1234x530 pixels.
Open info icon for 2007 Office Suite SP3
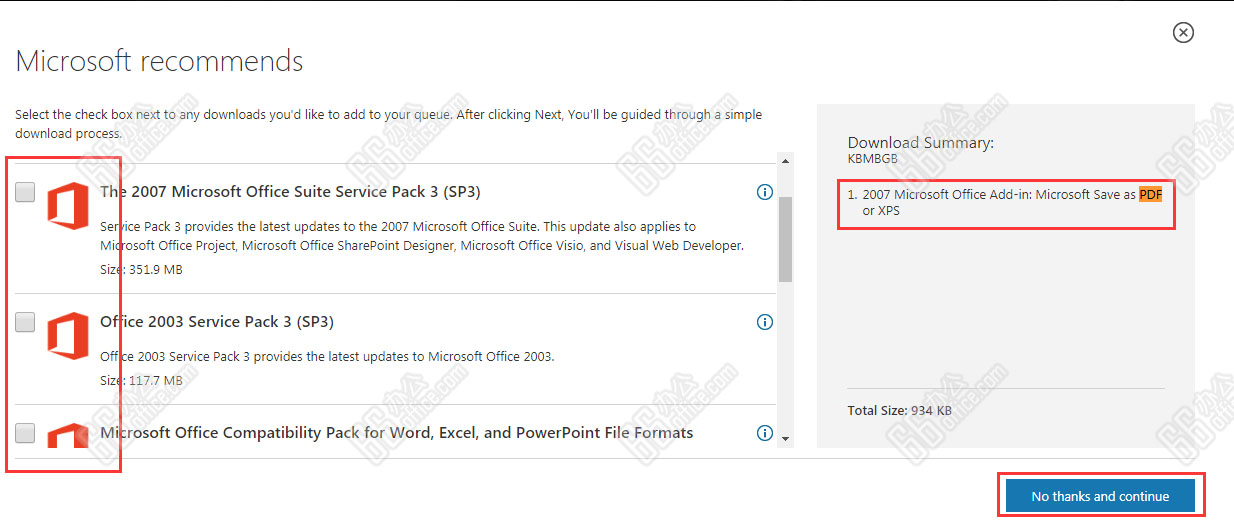pyautogui.click(x=765, y=192)
